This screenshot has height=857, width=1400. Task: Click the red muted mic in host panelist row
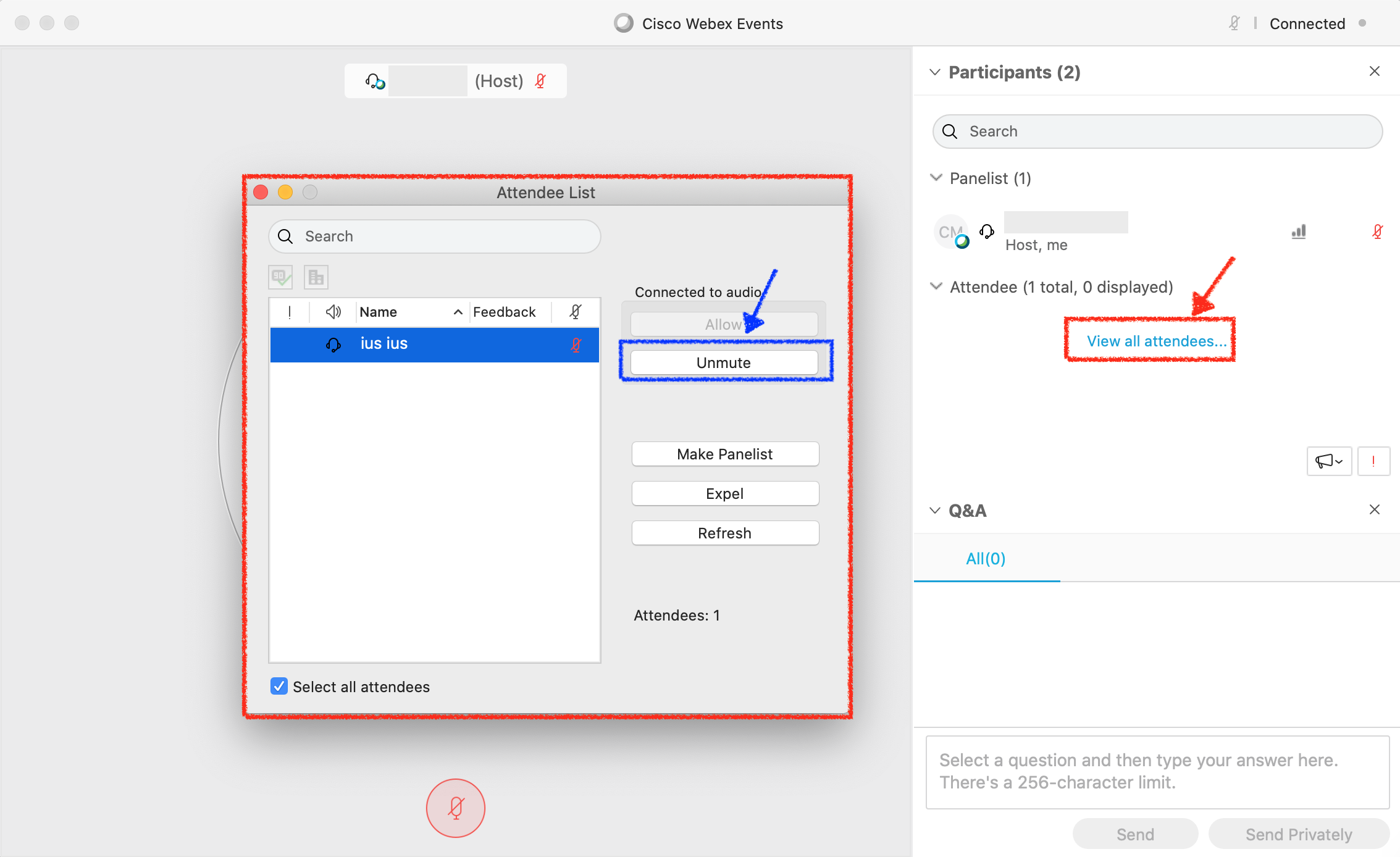point(1377,232)
